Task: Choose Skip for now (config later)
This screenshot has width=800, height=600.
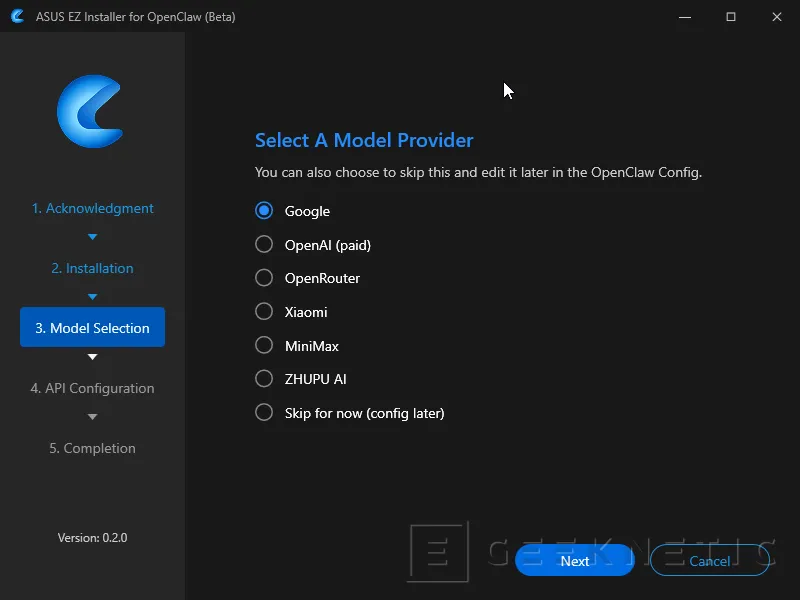Action: coord(264,413)
